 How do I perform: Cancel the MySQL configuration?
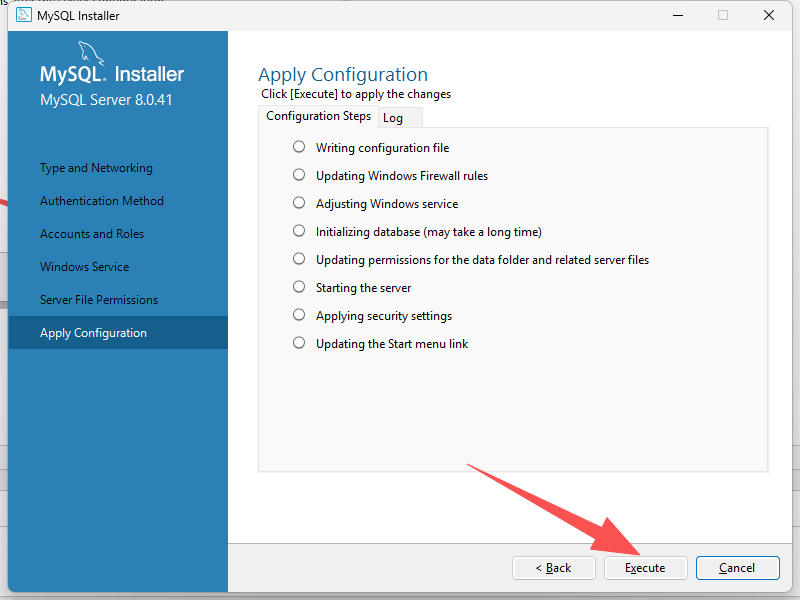737,568
